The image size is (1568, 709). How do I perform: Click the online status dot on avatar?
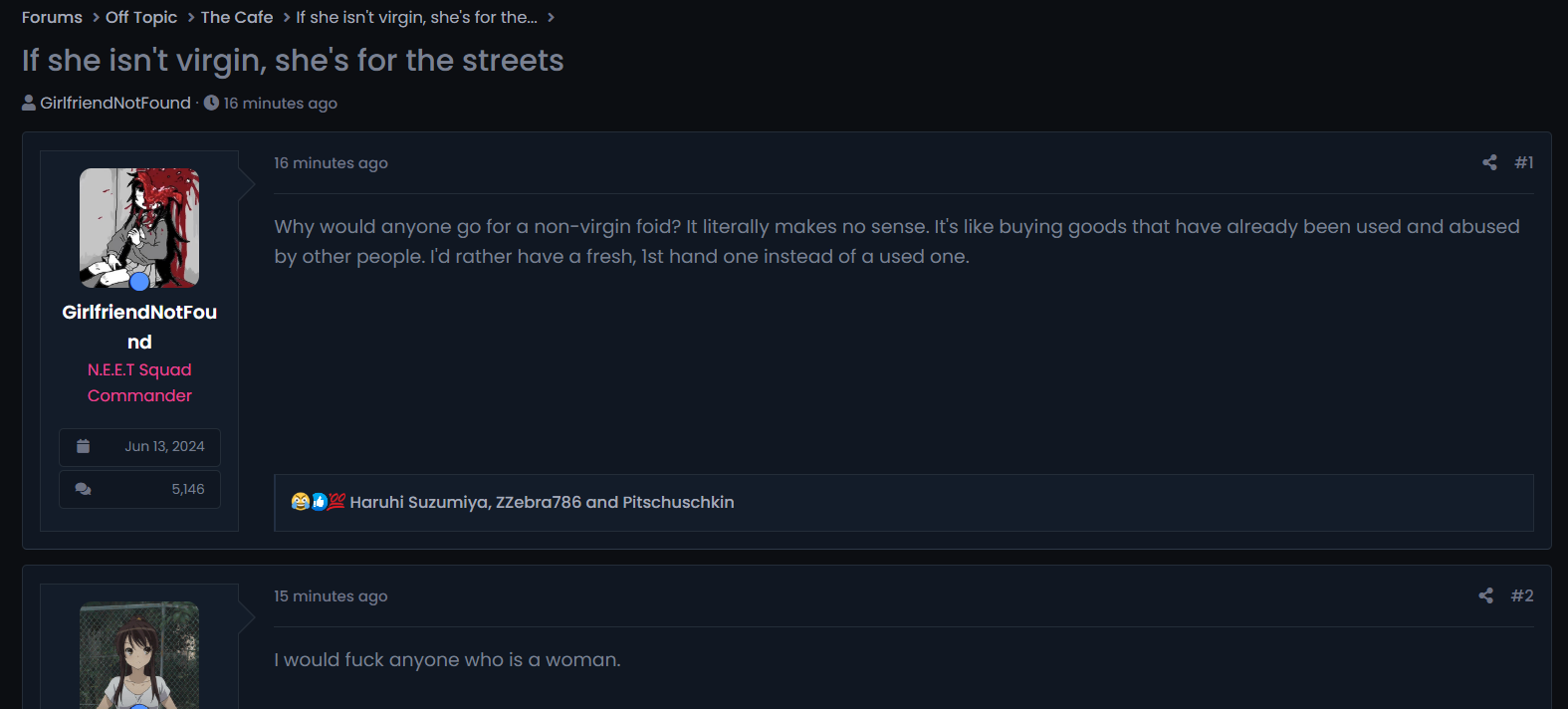[x=139, y=282]
